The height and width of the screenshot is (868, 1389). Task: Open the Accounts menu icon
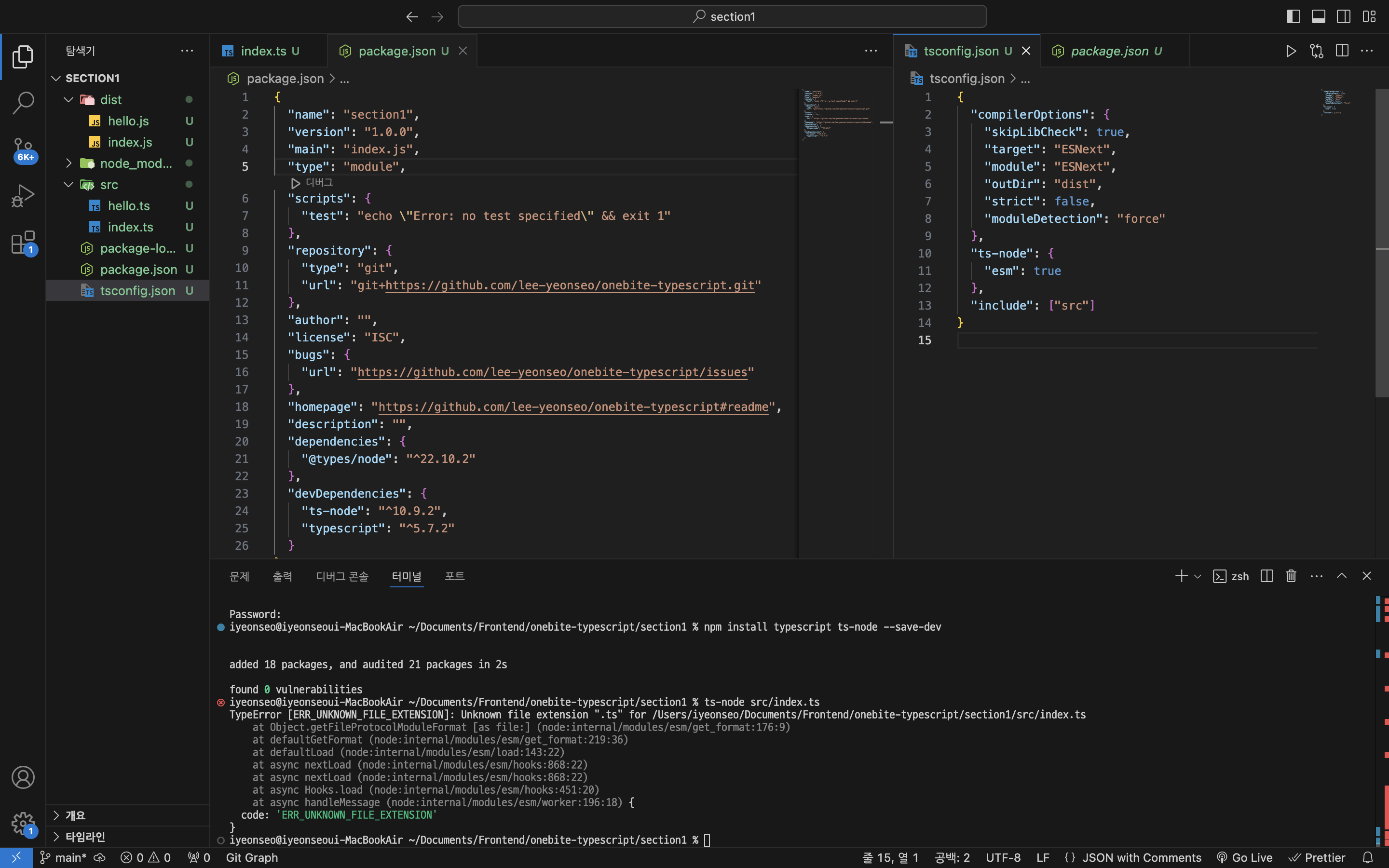point(23,777)
